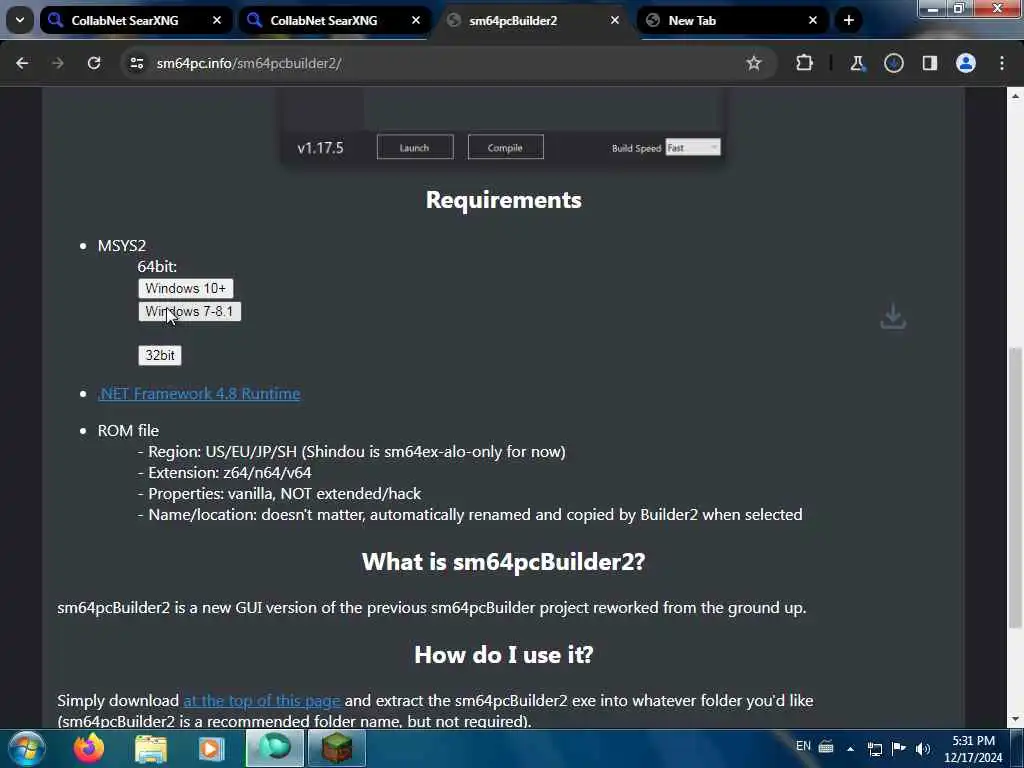This screenshot has width=1024, height=768.
Task: Open site information icon in address bar
Action: [136, 63]
